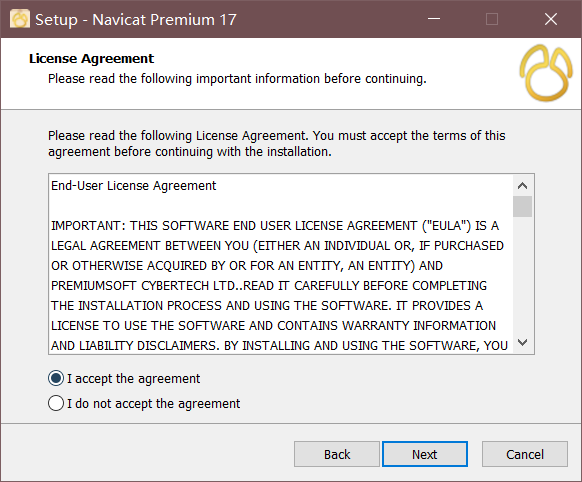Continue with the Next button
The image size is (582, 482).
coord(425,454)
